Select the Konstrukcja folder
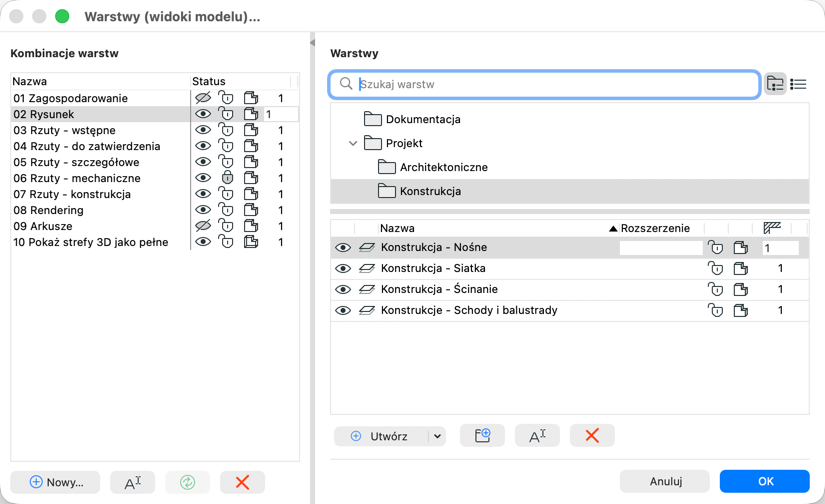This screenshot has height=504, width=825. coord(570,191)
